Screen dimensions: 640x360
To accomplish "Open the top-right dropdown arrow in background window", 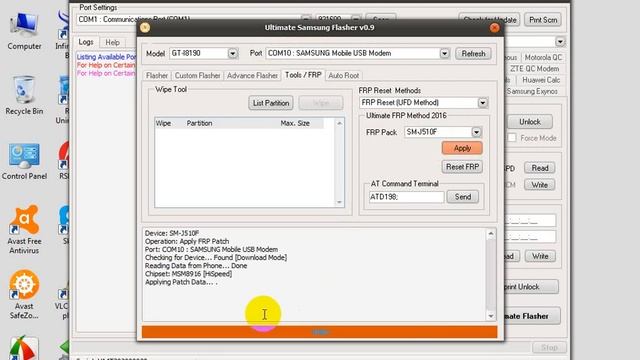I will click(560, 41).
